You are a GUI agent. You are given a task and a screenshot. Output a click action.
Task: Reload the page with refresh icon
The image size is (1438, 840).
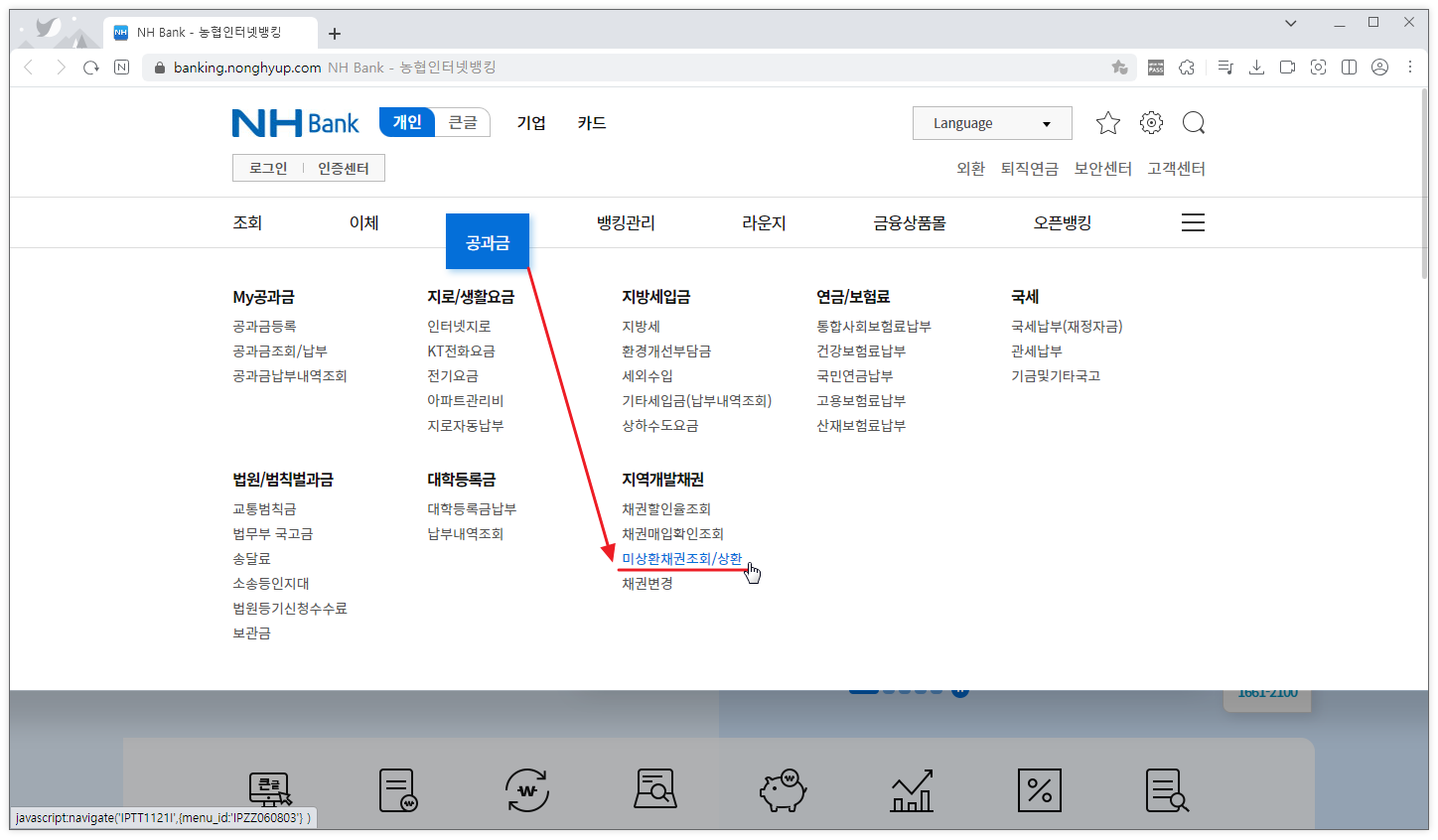point(91,68)
